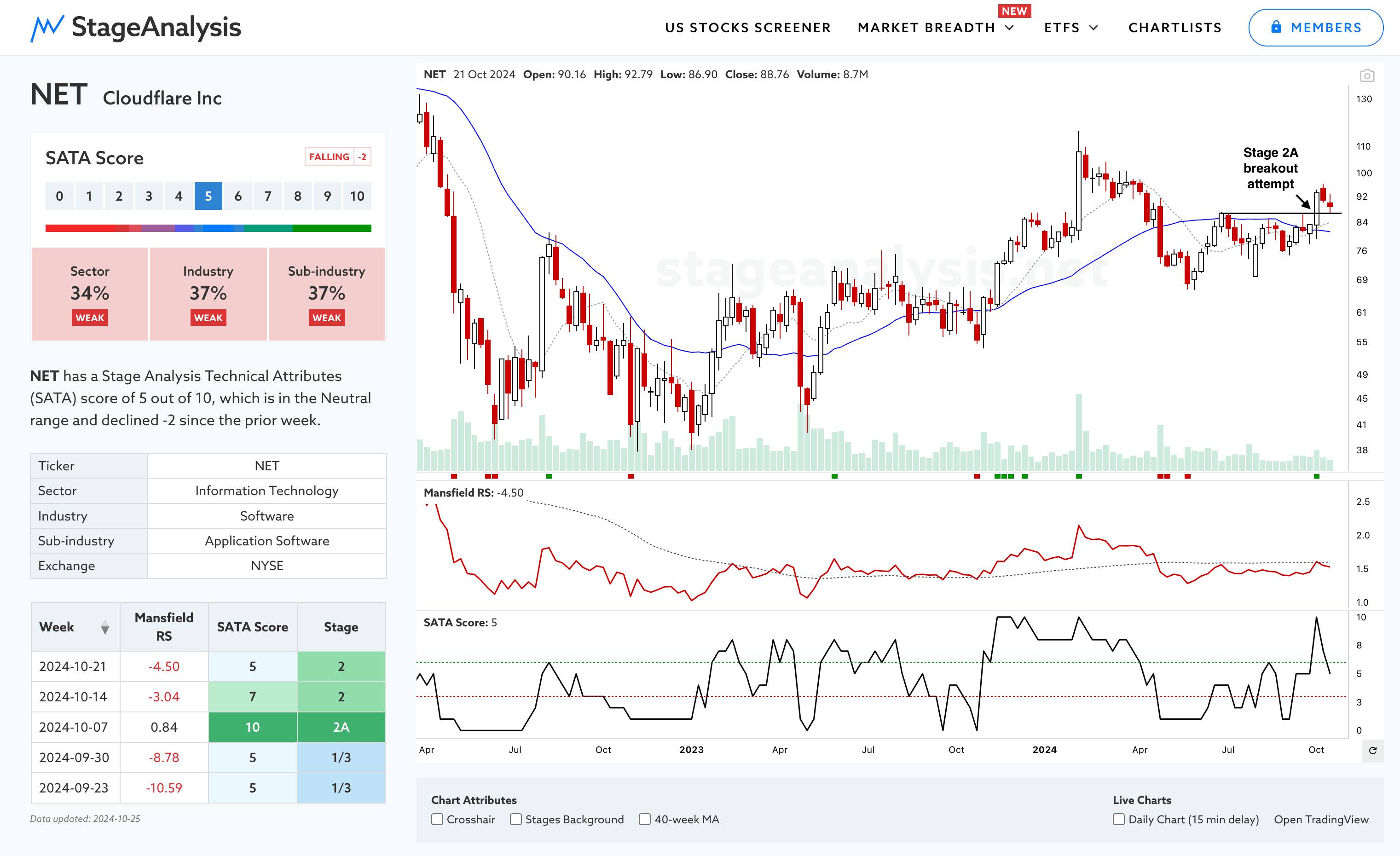The image size is (1400, 856).
Task: Click the 2024-10-14 week cell
Action: coord(75,697)
